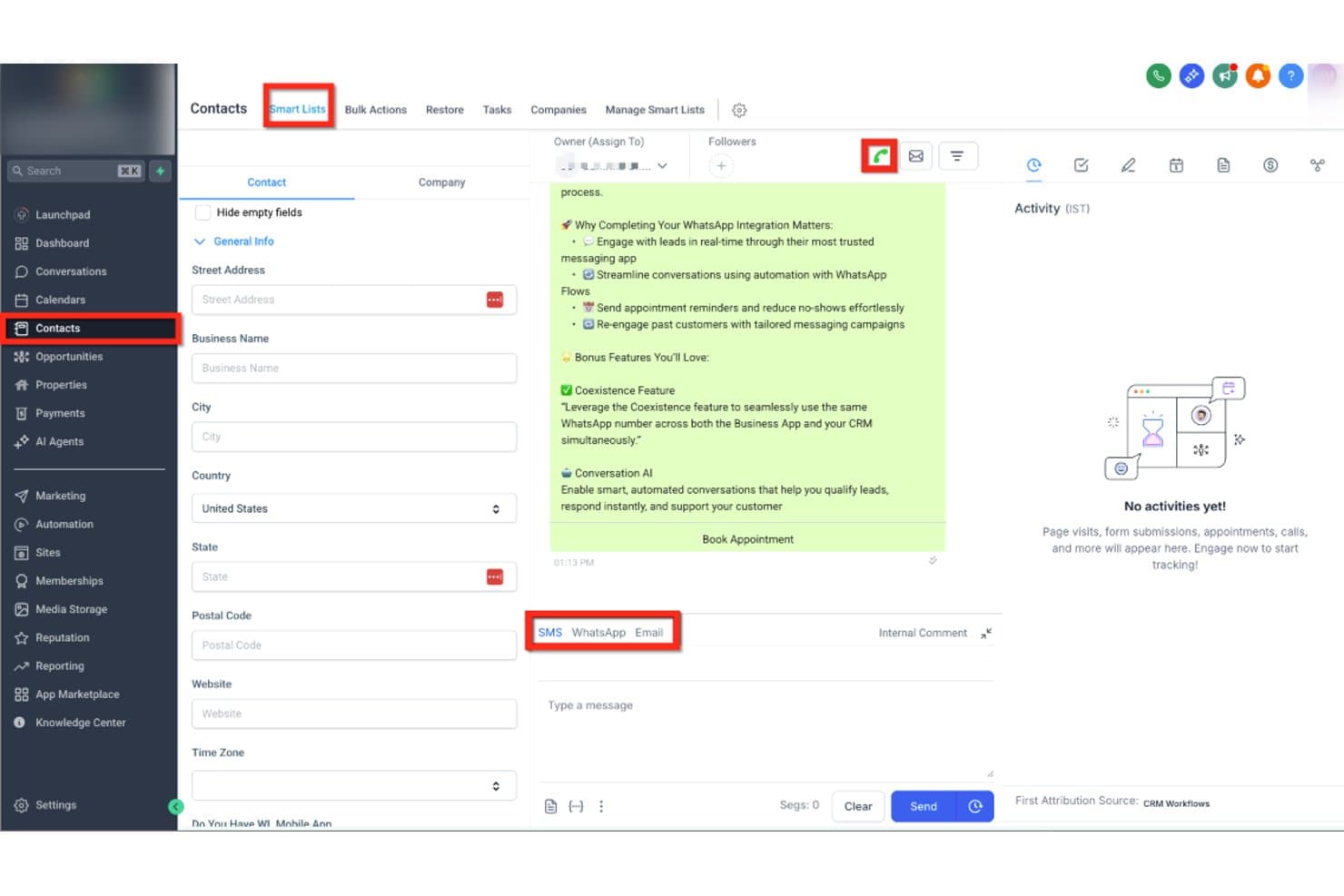The image size is (1344, 896).
Task: Collapse the sidebar with the green arrow
Action: pyautogui.click(x=176, y=806)
